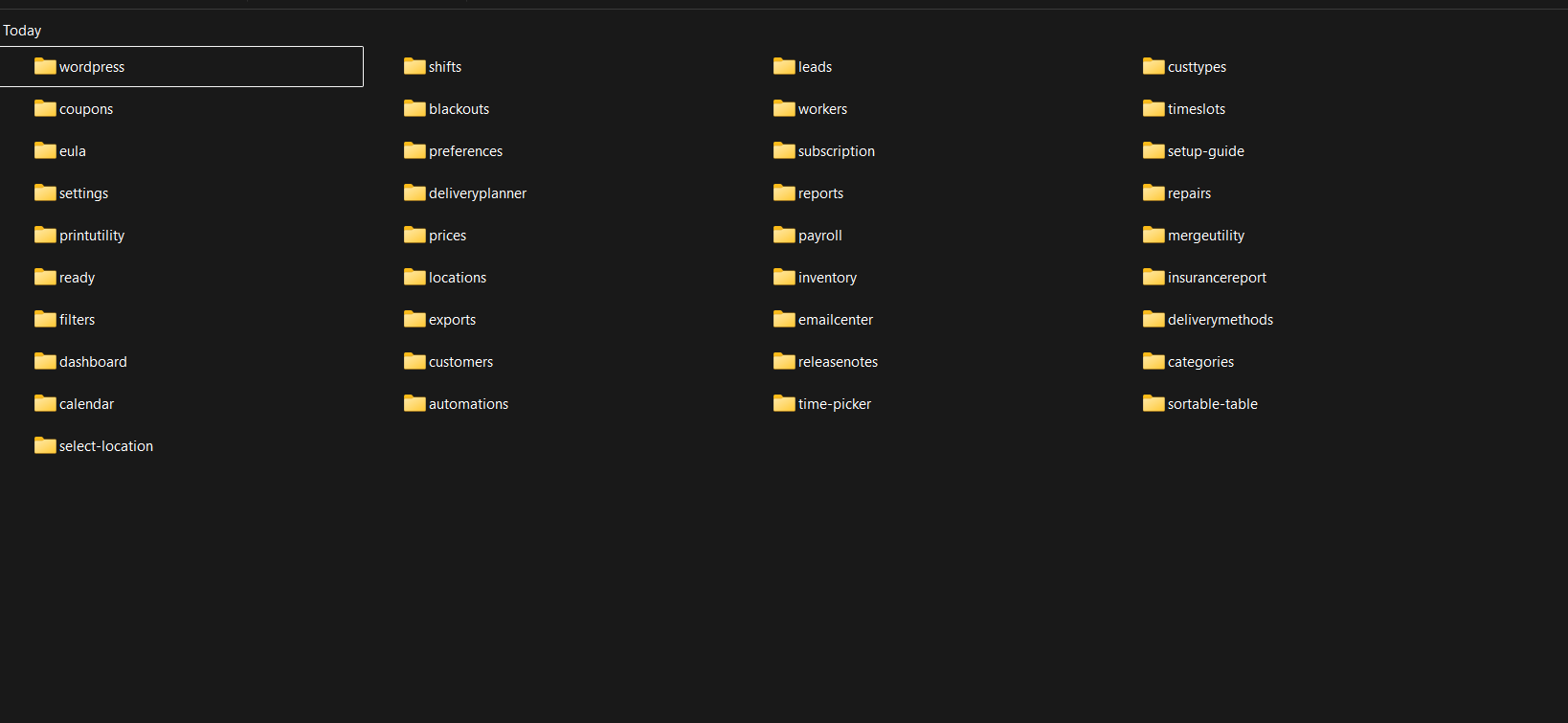Select the "insurancereport" folder name

[x=1217, y=278]
